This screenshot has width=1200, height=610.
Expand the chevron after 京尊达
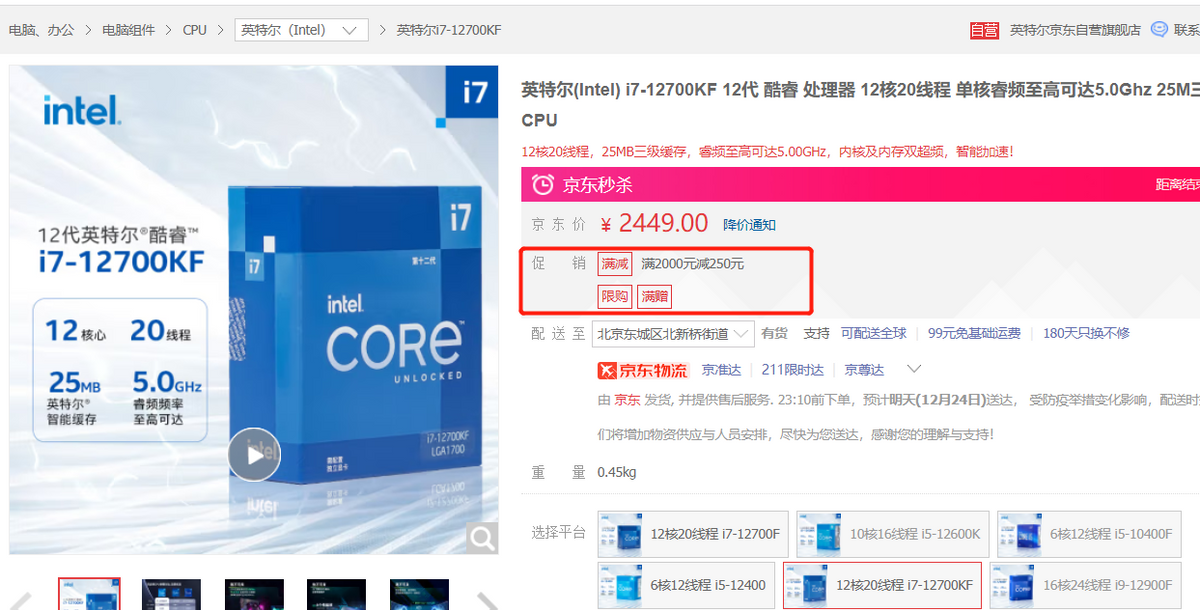pos(913,370)
